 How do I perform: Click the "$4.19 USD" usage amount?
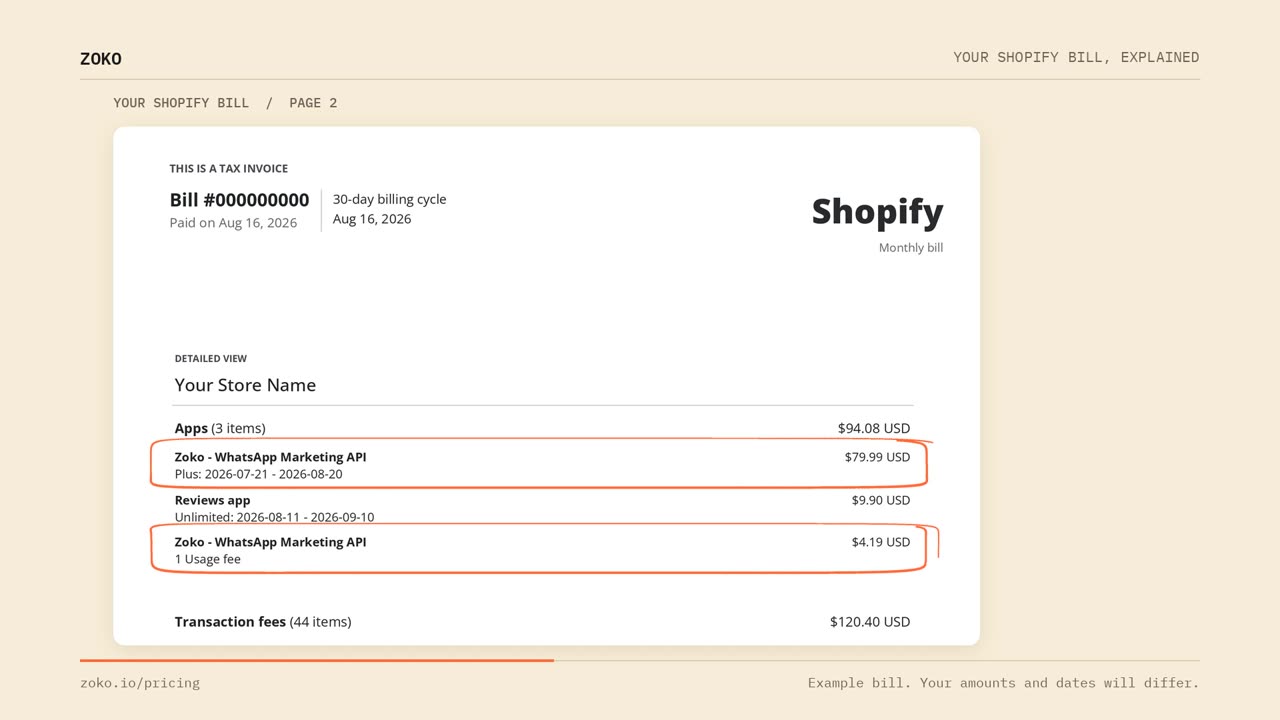coord(881,542)
